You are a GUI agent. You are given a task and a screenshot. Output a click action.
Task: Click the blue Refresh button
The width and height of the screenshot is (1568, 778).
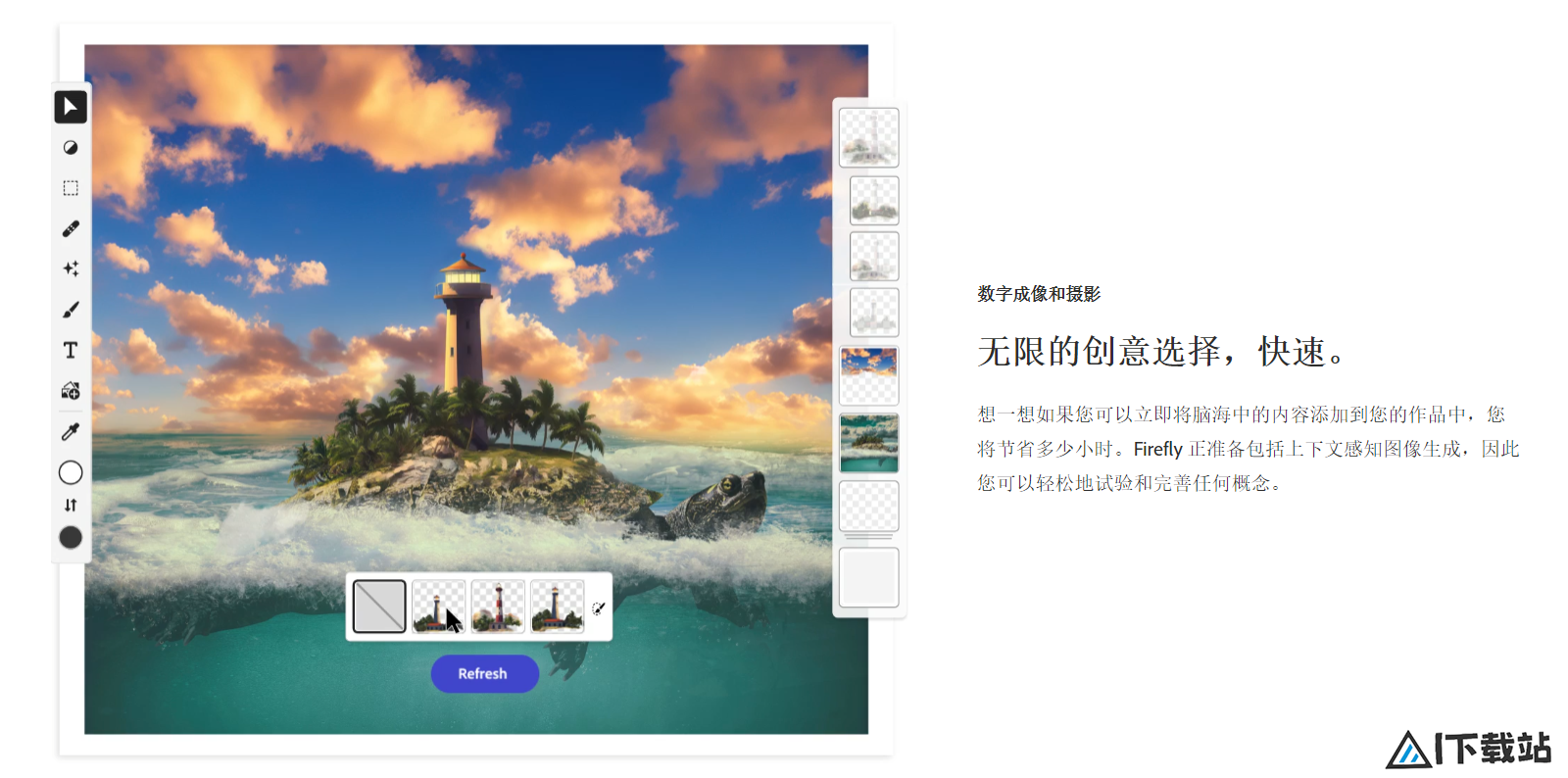(x=484, y=674)
